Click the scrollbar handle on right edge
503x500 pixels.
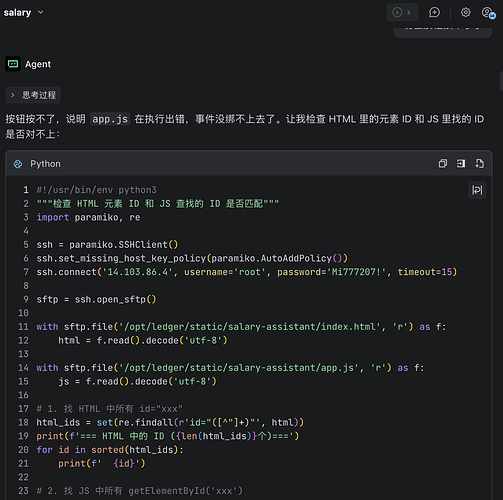coord(501,81)
